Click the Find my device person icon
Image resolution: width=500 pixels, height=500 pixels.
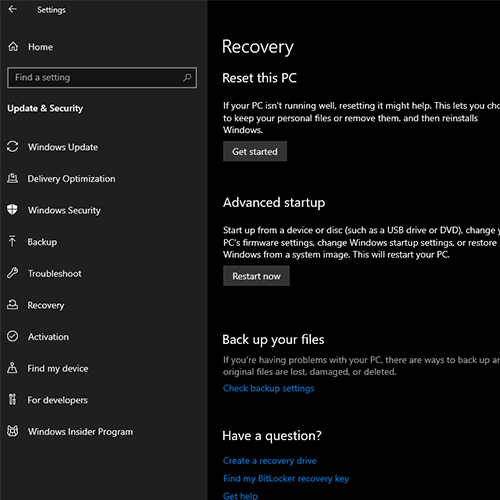12,368
